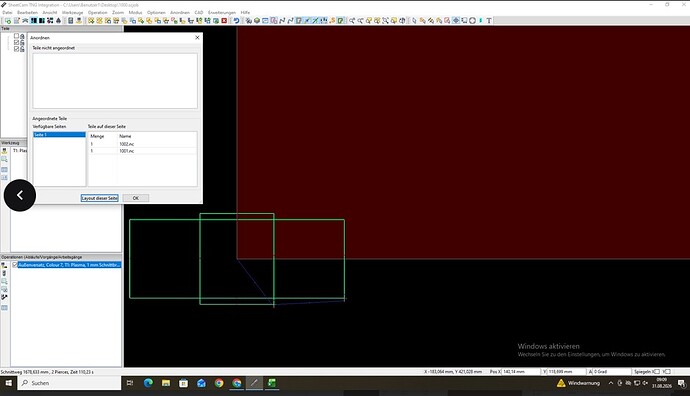This screenshot has height=396, width=690.
Task: Open the Datei menu
Action: click(x=7, y=12)
